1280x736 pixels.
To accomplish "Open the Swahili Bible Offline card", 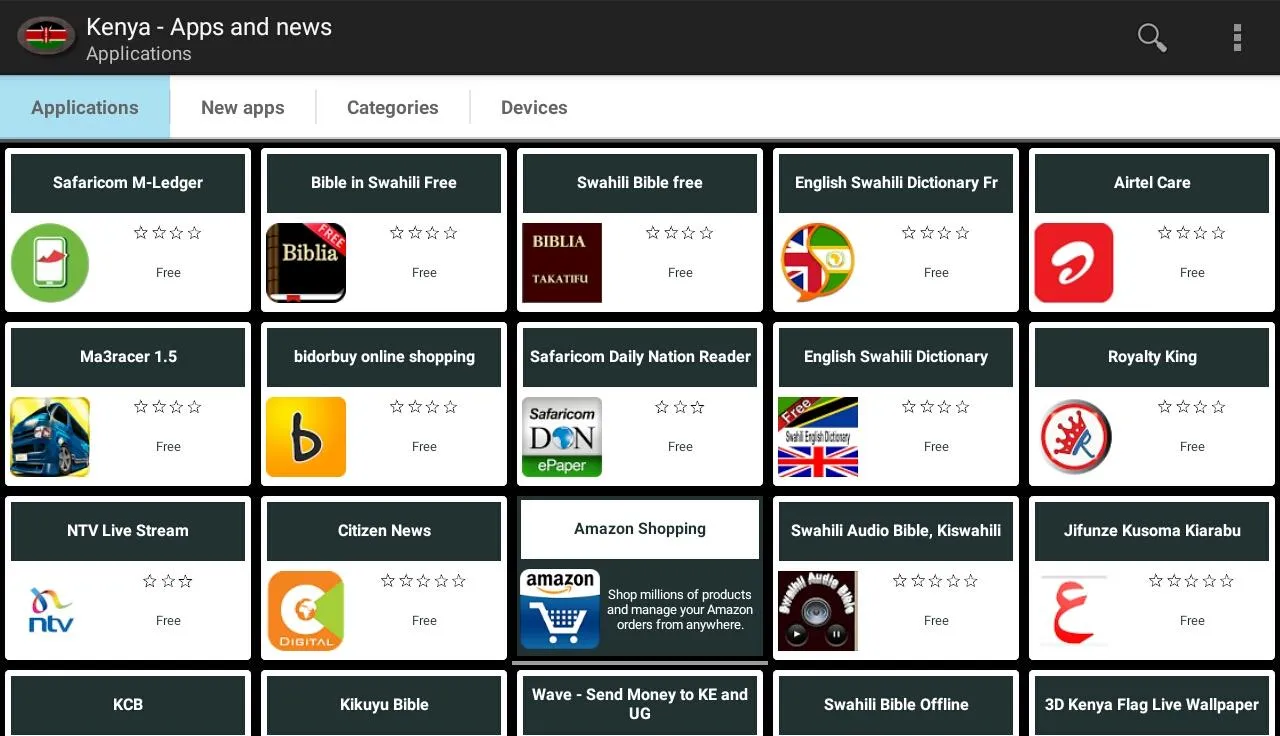I will pyautogui.click(x=896, y=703).
